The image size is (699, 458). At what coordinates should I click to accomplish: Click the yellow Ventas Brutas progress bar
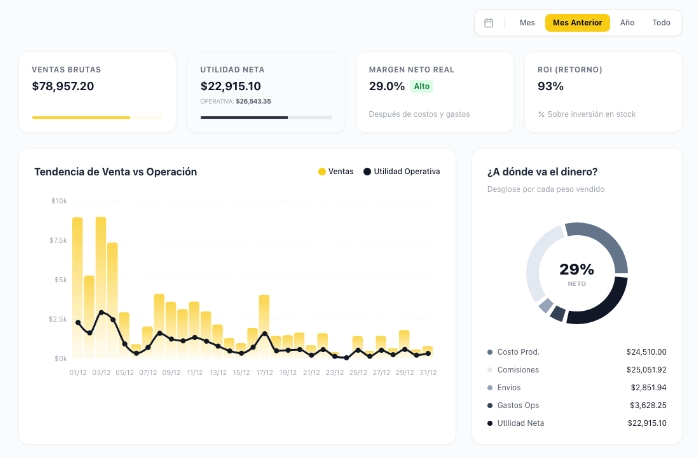[81, 117]
